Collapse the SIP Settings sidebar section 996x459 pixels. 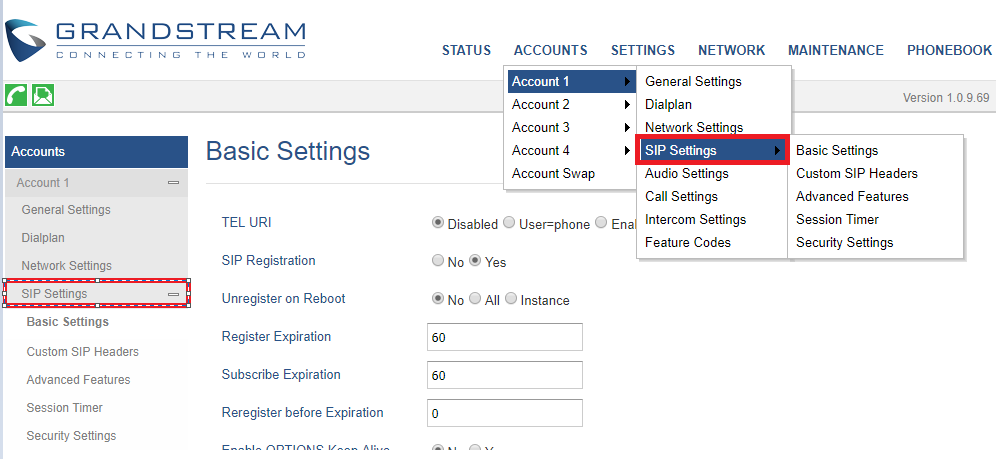tap(173, 294)
